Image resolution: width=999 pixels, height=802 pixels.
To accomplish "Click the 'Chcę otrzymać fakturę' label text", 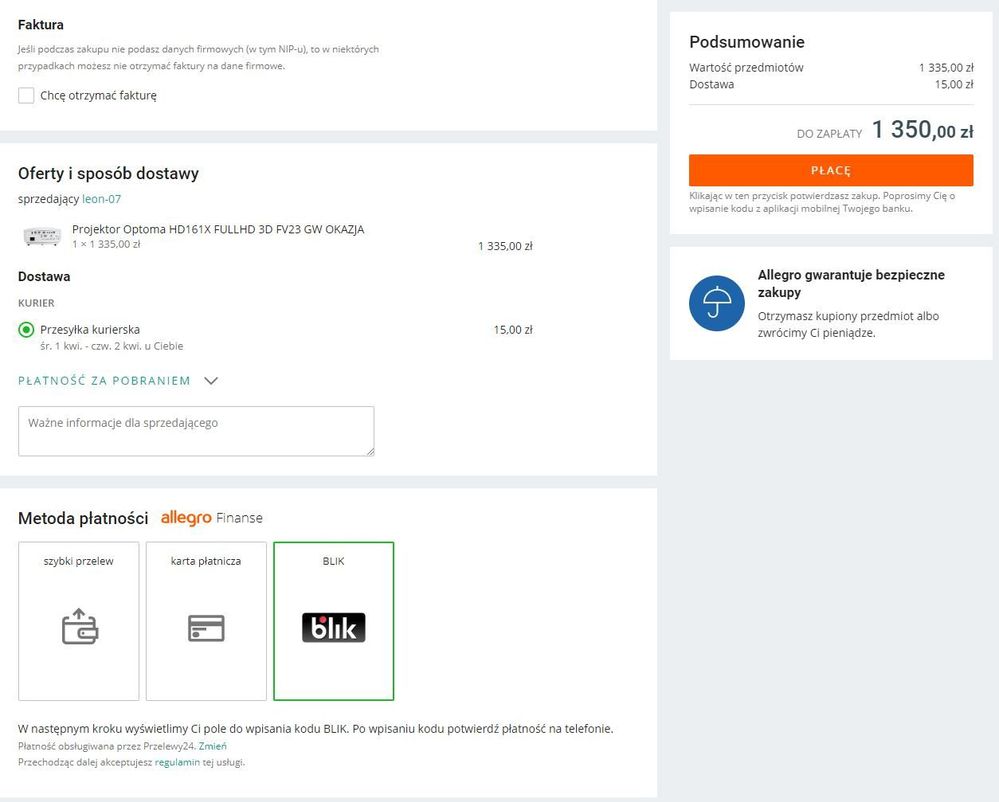I will 98,96.
